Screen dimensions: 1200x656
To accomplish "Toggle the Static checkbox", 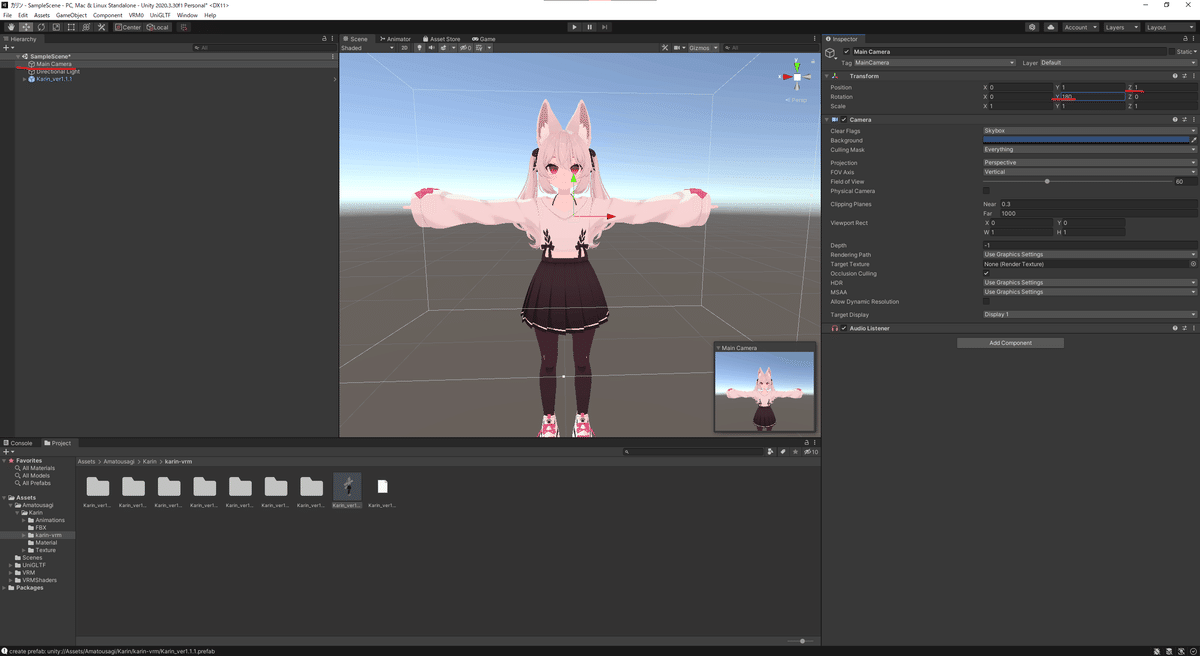I will pyautogui.click(x=1173, y=51).
